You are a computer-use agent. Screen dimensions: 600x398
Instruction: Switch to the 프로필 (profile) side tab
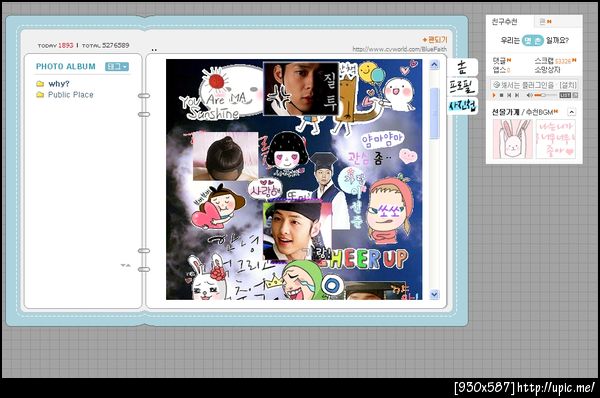pyautogui.click(x=462, y=87)
